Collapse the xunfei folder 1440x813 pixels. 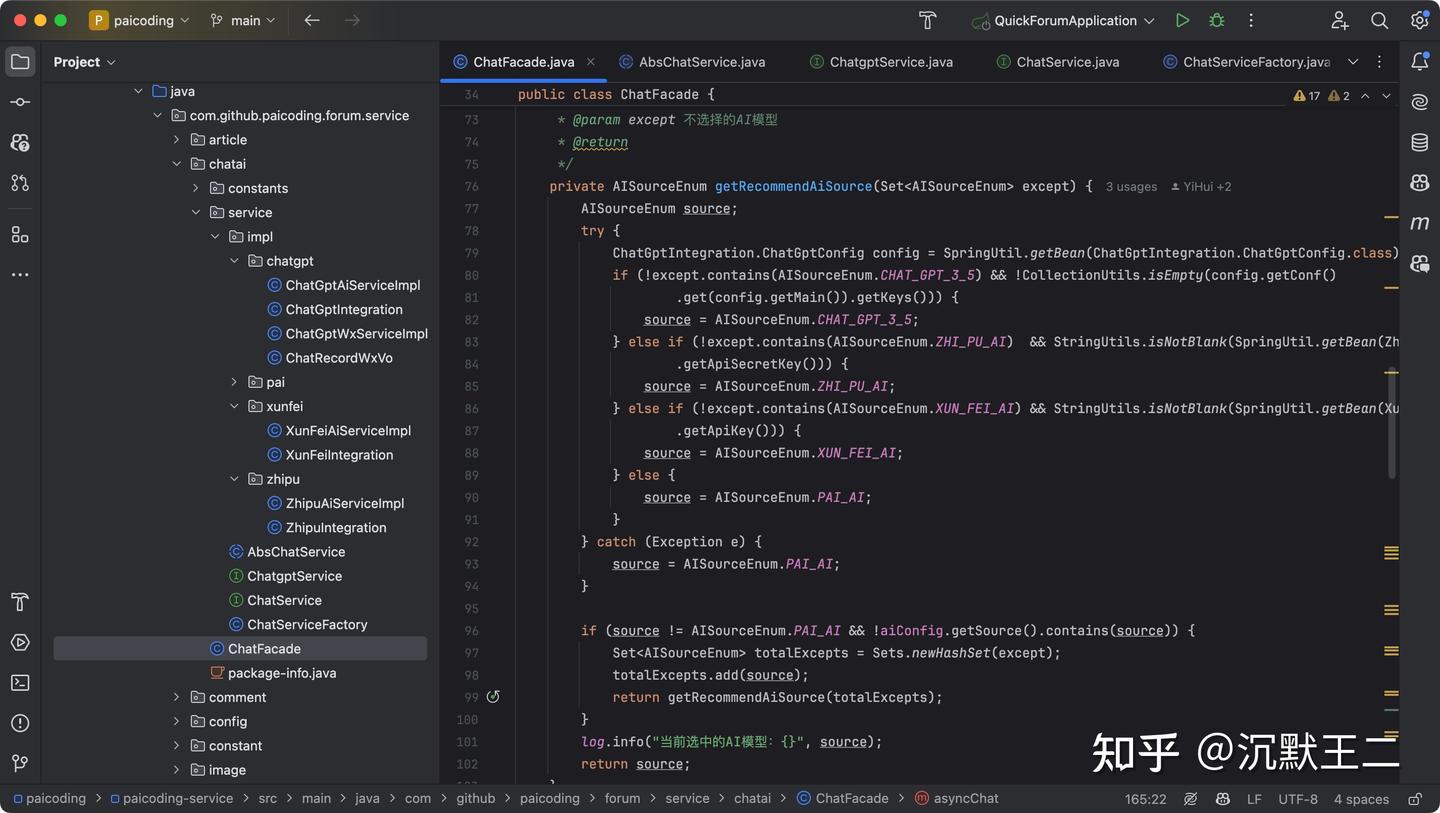(x=234, y=406)
